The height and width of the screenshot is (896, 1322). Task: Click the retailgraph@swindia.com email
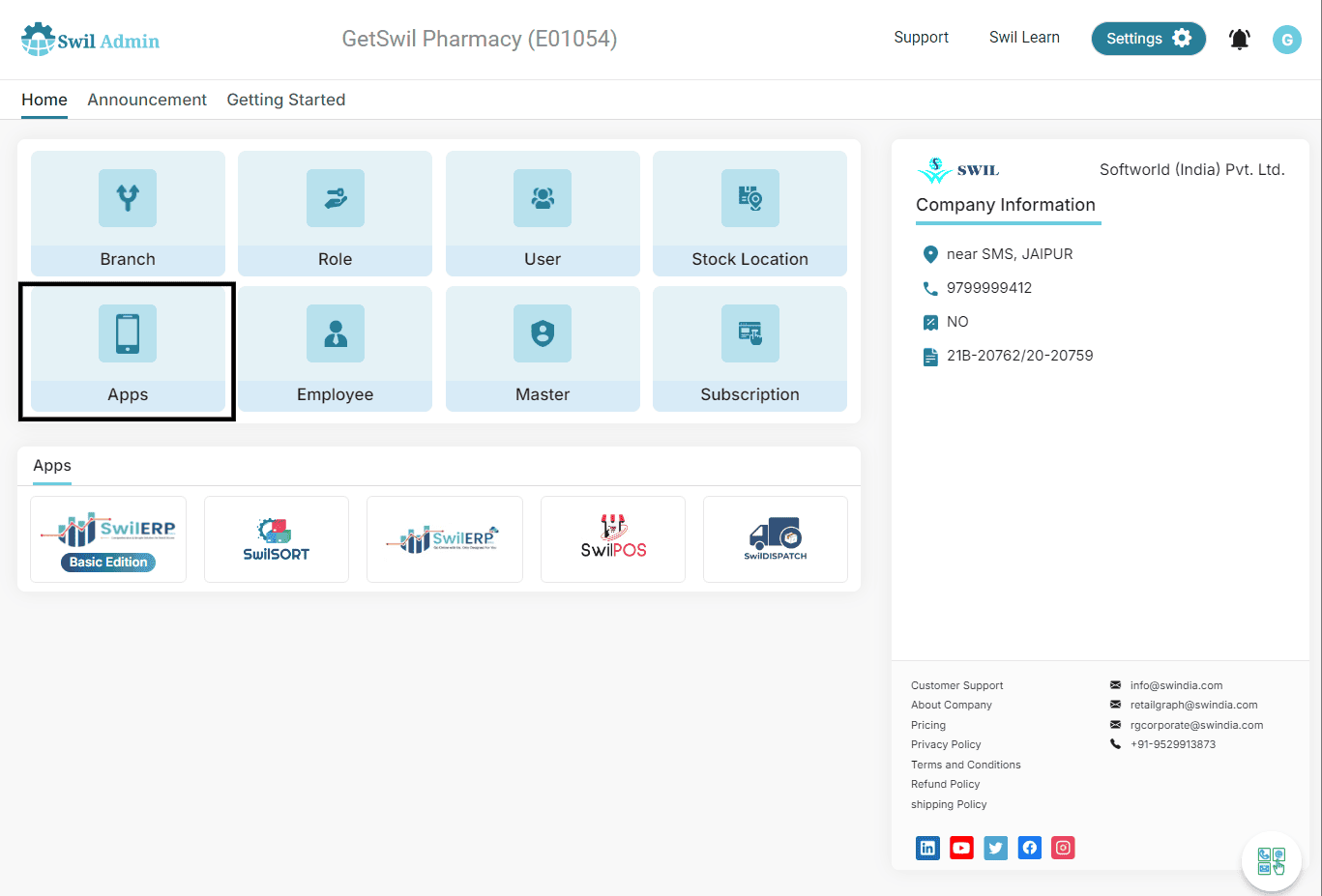1193,705
